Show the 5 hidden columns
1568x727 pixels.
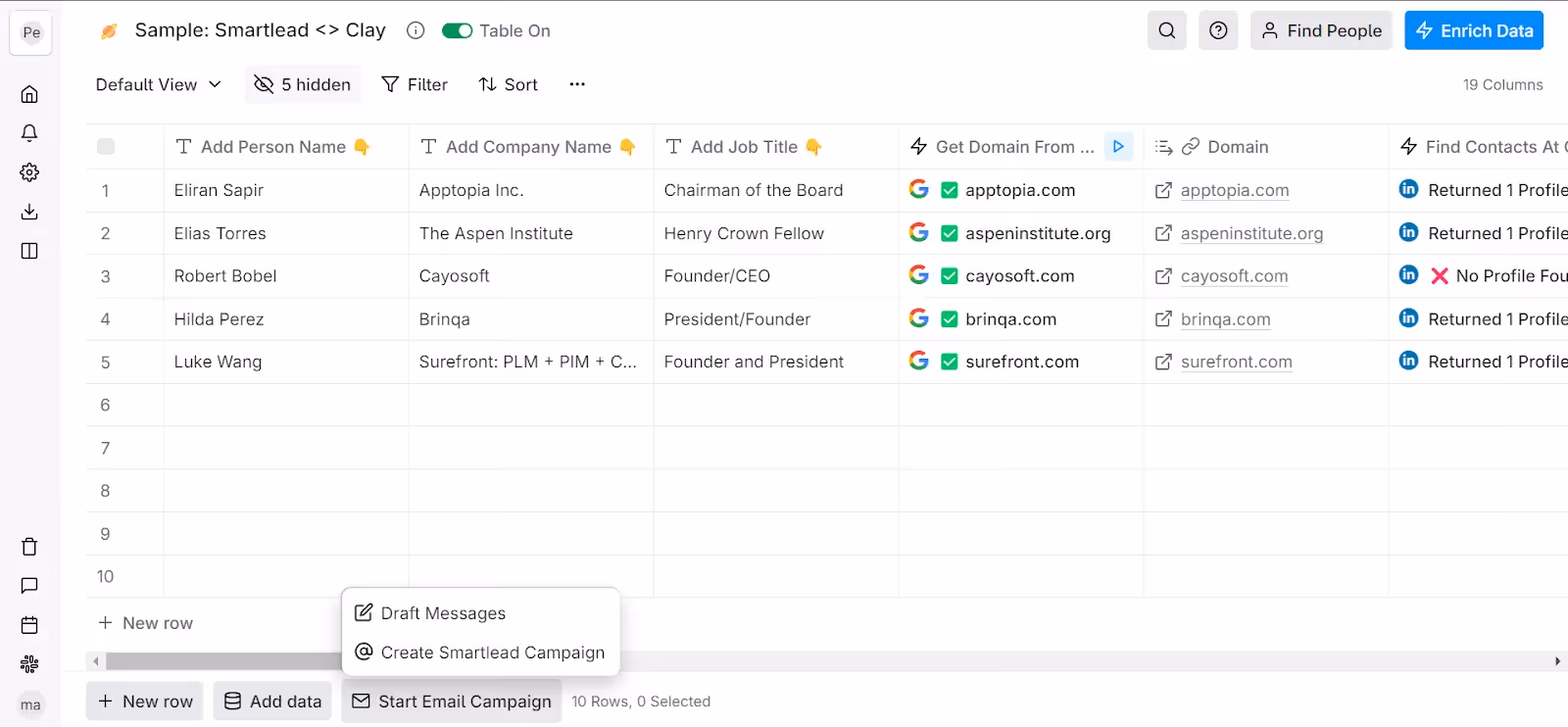302,84
